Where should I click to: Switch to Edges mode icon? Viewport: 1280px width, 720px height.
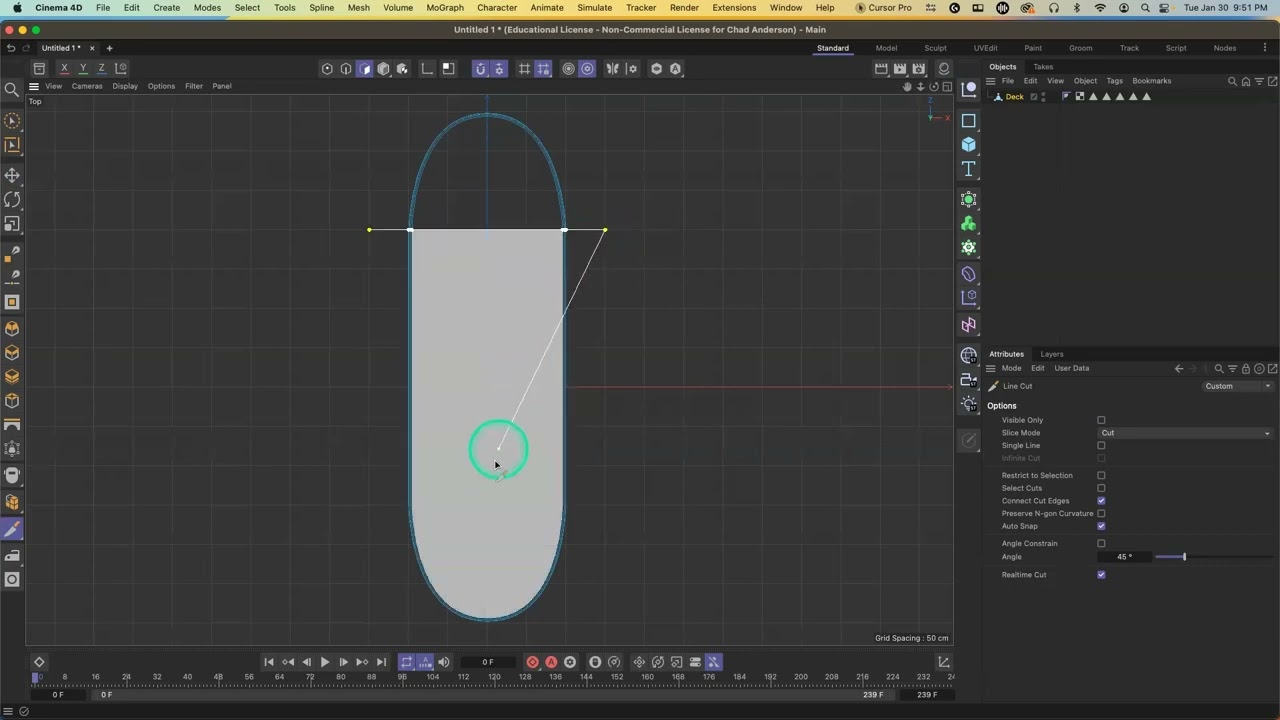point(346,69)
